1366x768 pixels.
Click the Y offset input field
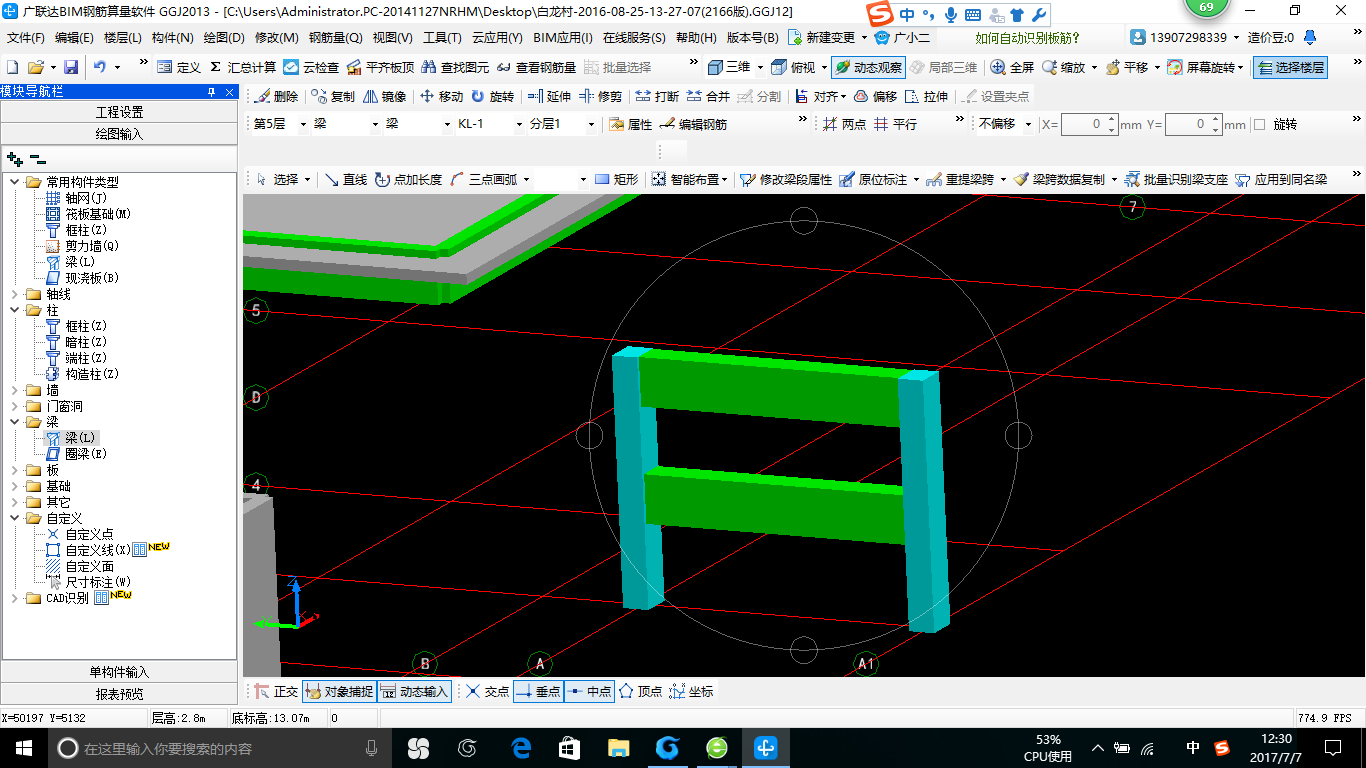click(1194, 125)
